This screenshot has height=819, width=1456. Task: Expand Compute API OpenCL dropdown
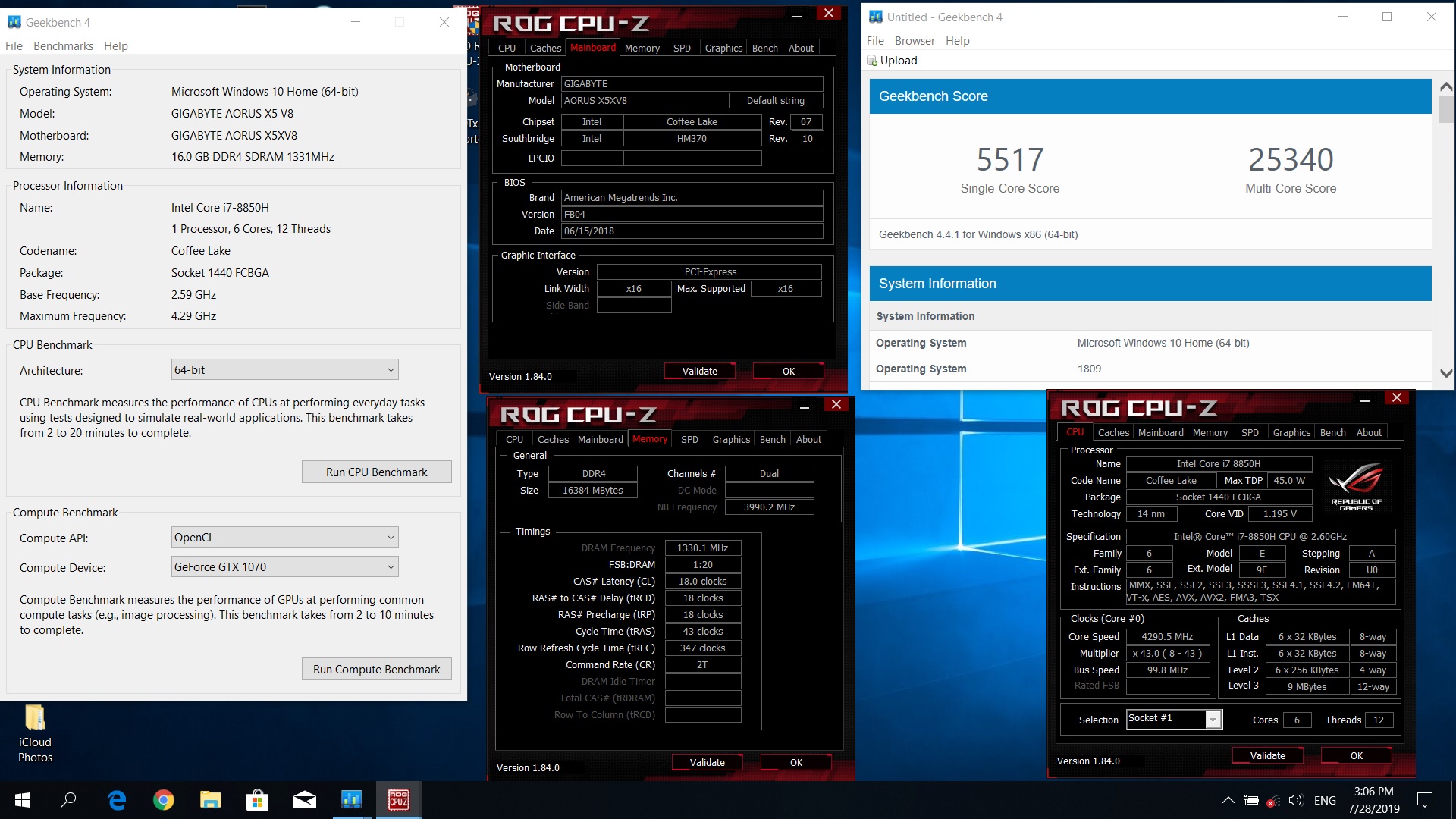[x=284, y=538]
